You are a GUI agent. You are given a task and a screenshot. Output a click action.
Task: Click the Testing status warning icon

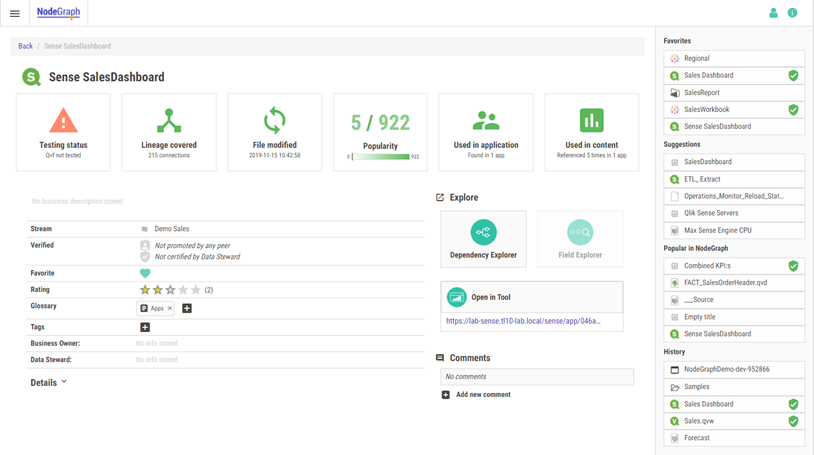[x=63, y=121]
